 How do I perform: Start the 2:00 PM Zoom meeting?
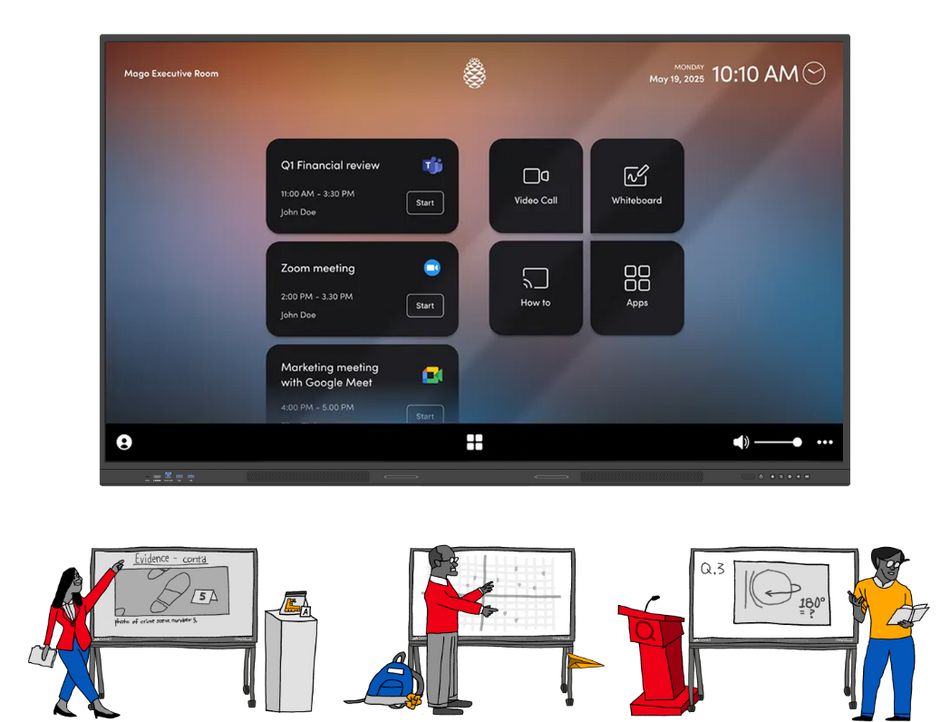click(x=425, y=306)
